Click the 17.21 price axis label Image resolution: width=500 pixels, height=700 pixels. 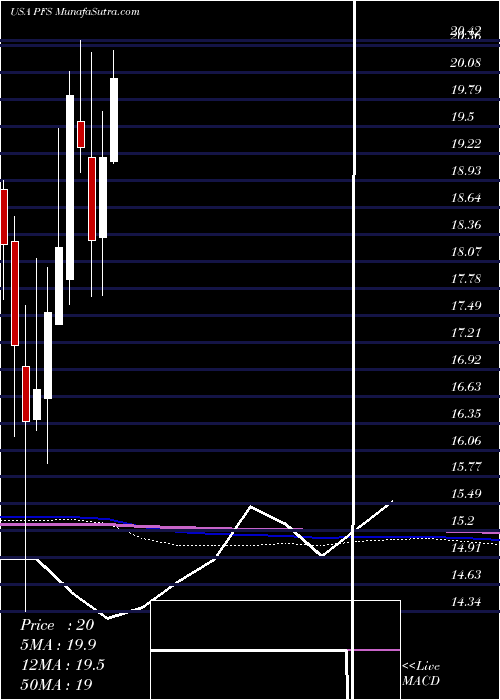[466, 333]
